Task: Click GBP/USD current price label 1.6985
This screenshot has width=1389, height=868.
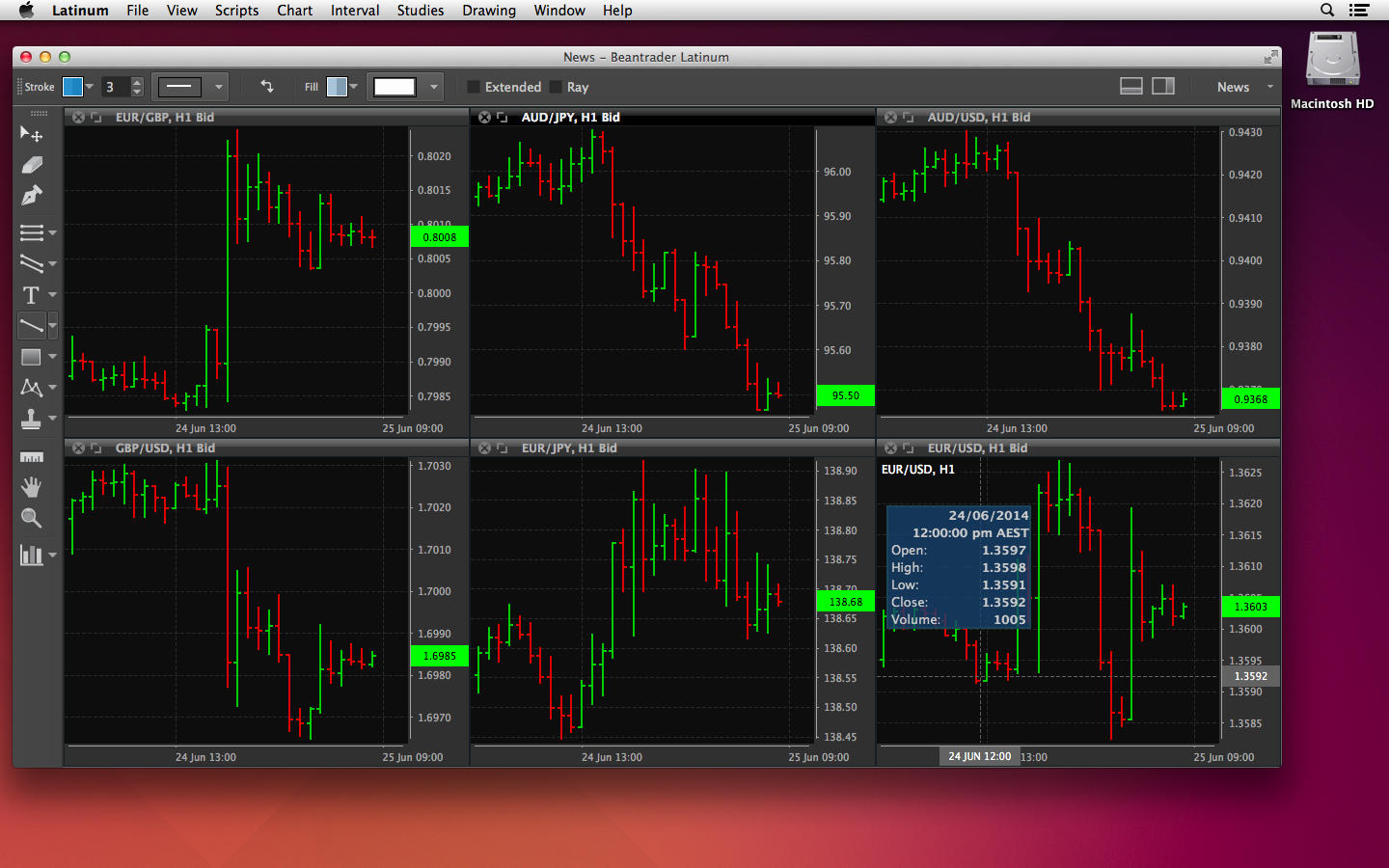Action: [x=440, y=656]
